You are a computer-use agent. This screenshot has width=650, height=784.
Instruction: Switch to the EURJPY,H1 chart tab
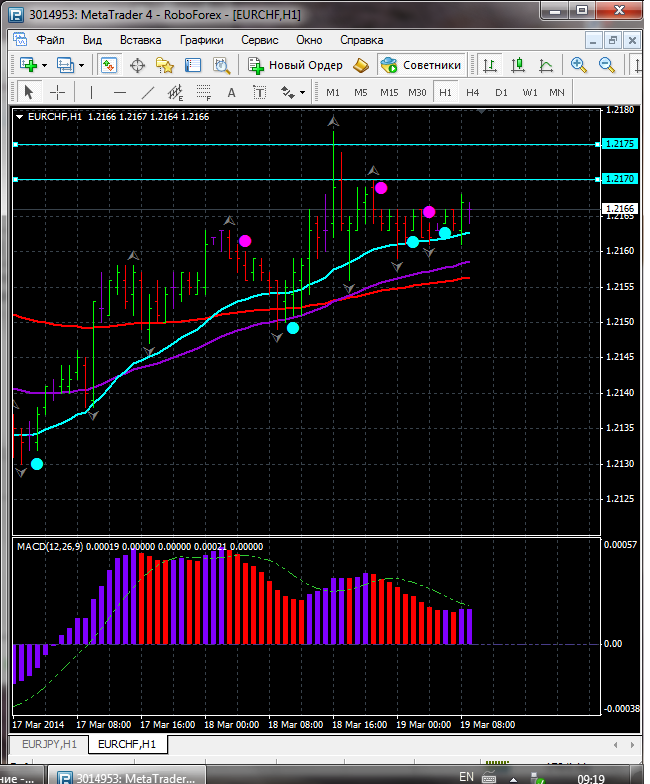click(x=50, y=744)
